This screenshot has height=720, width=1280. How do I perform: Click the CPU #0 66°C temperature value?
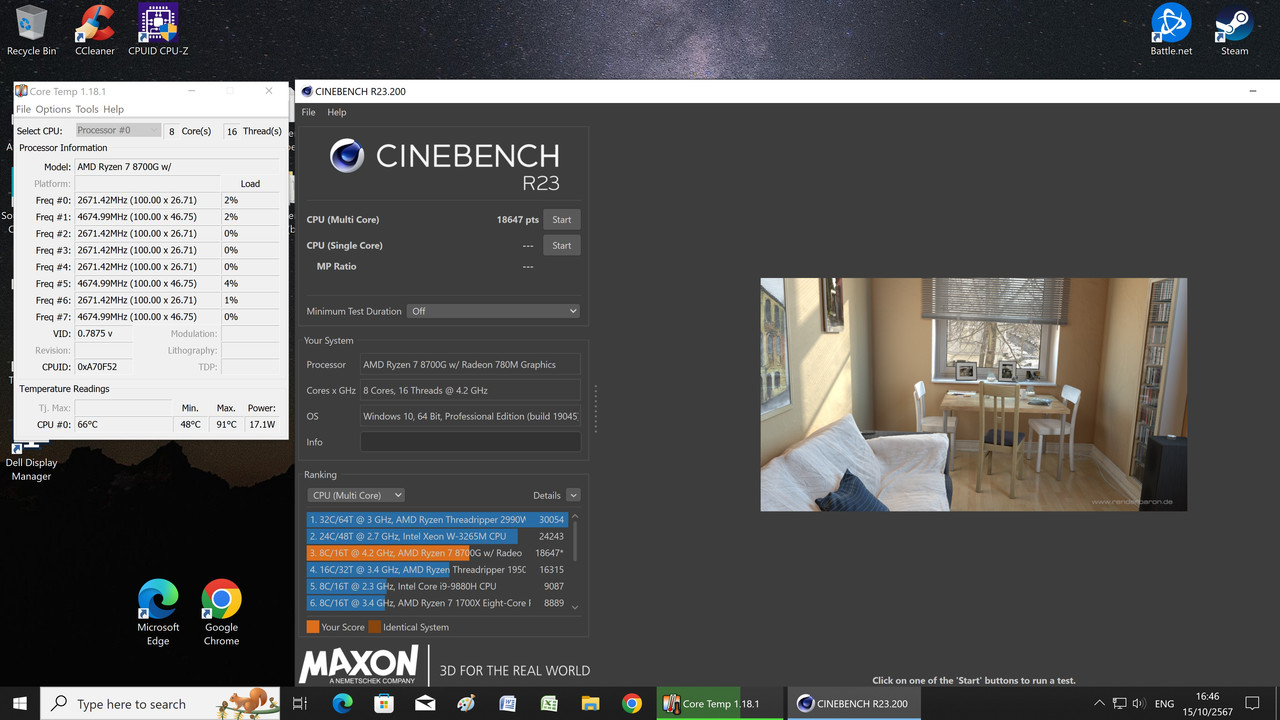pyautogui.click(x=123, y=425)
